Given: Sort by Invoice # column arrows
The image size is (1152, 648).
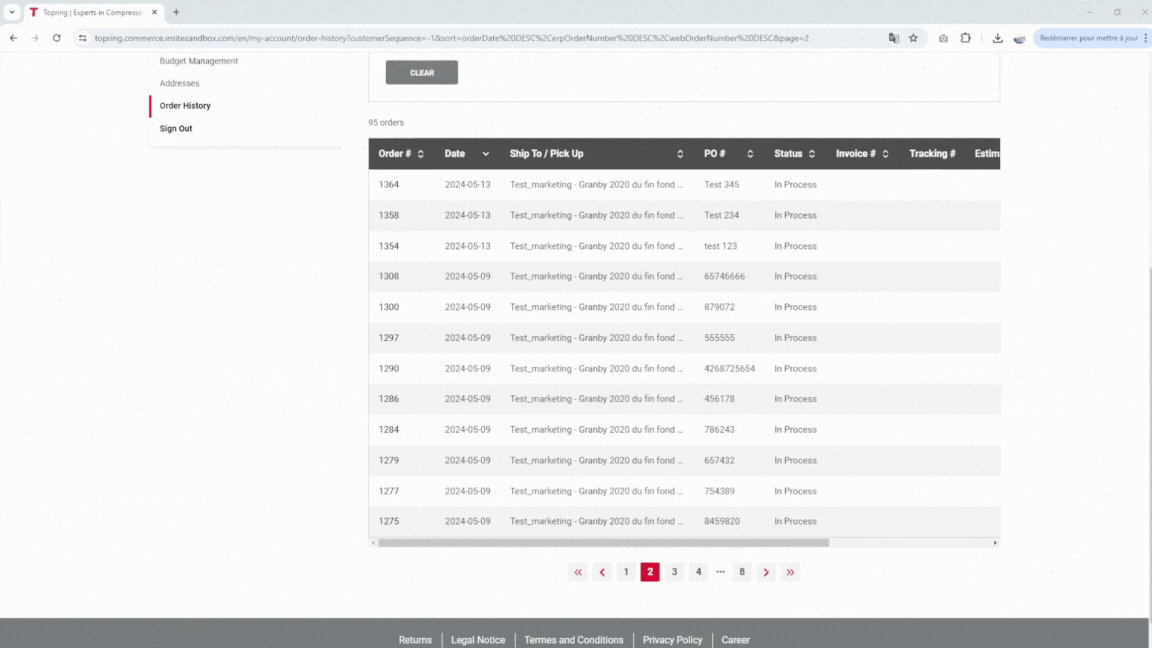Looking at the screenshot, I should [x=885, y=154].
